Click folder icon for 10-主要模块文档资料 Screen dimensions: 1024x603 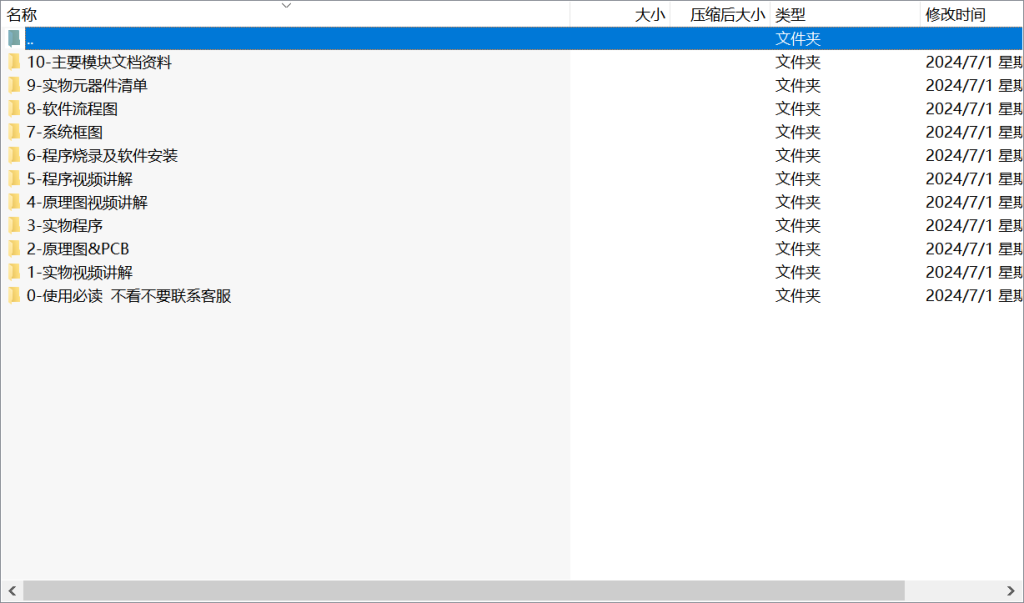[14, 62]
